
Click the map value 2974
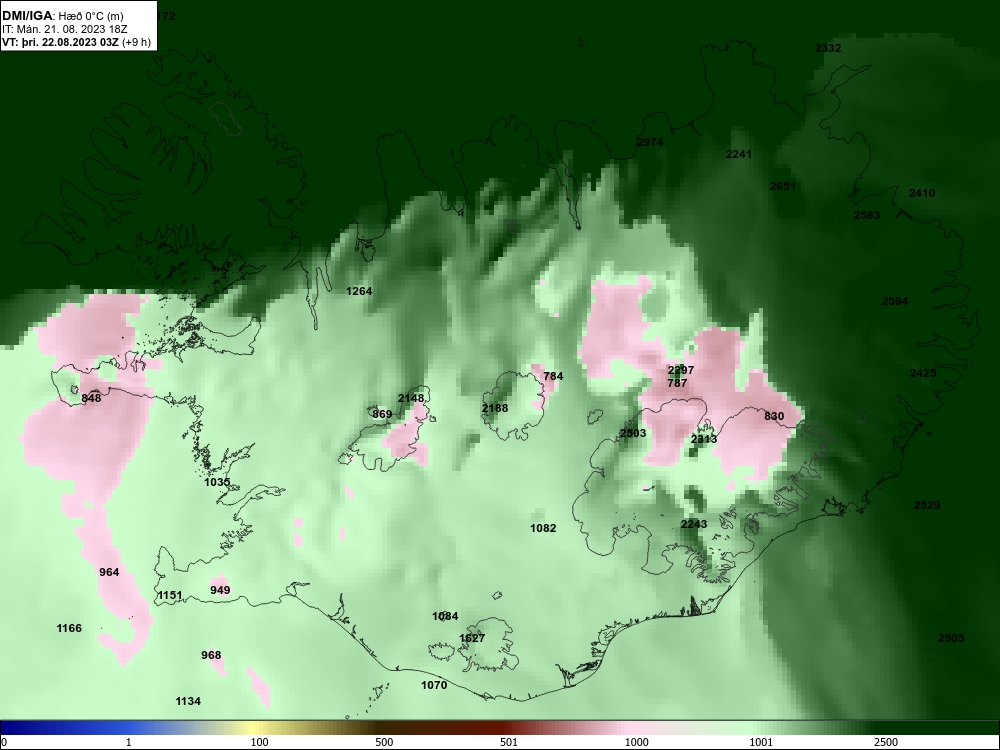point(650,142)
